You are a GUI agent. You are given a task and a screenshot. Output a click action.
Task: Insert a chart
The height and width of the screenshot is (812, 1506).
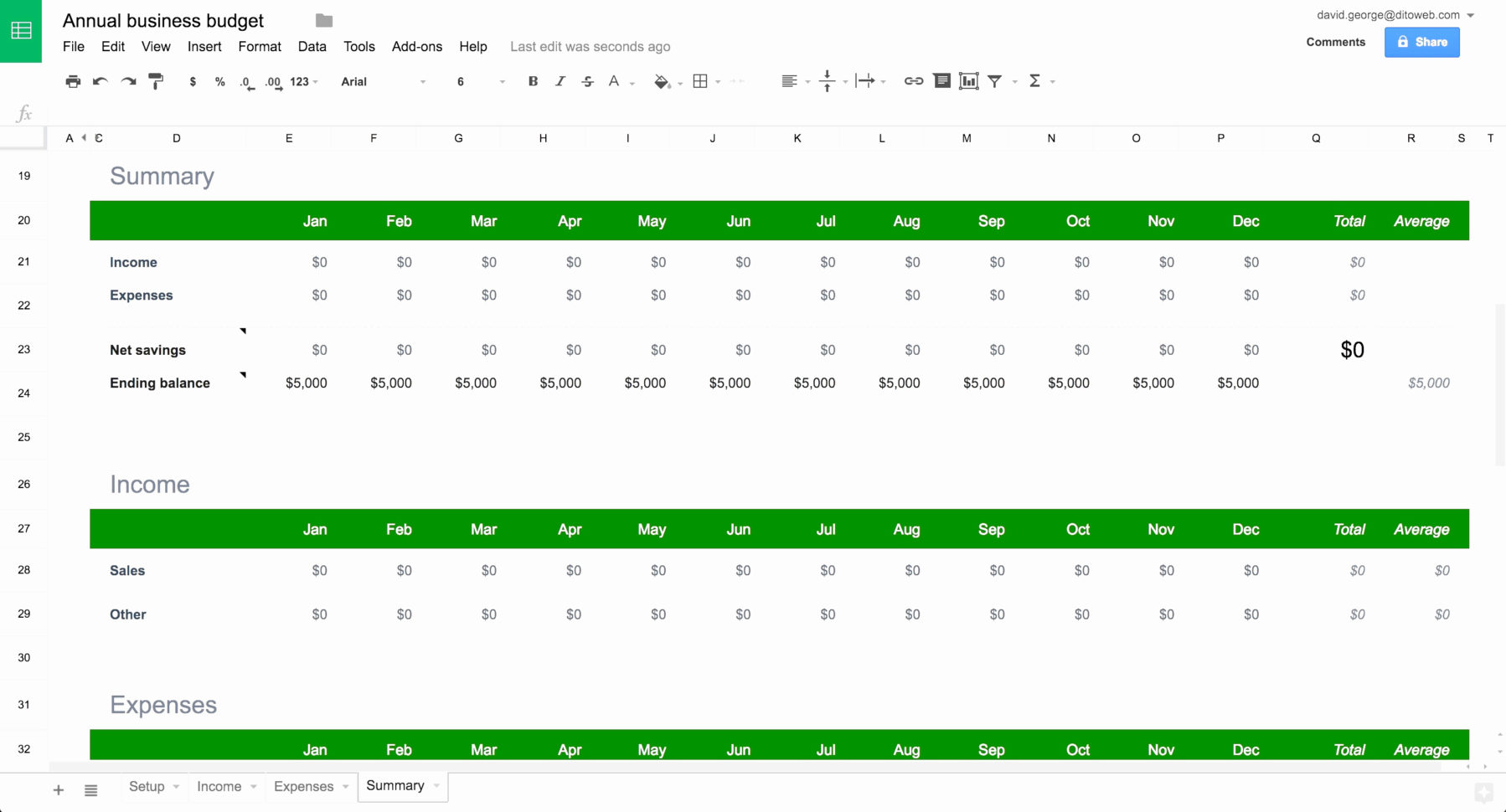[x=969, y=81]
